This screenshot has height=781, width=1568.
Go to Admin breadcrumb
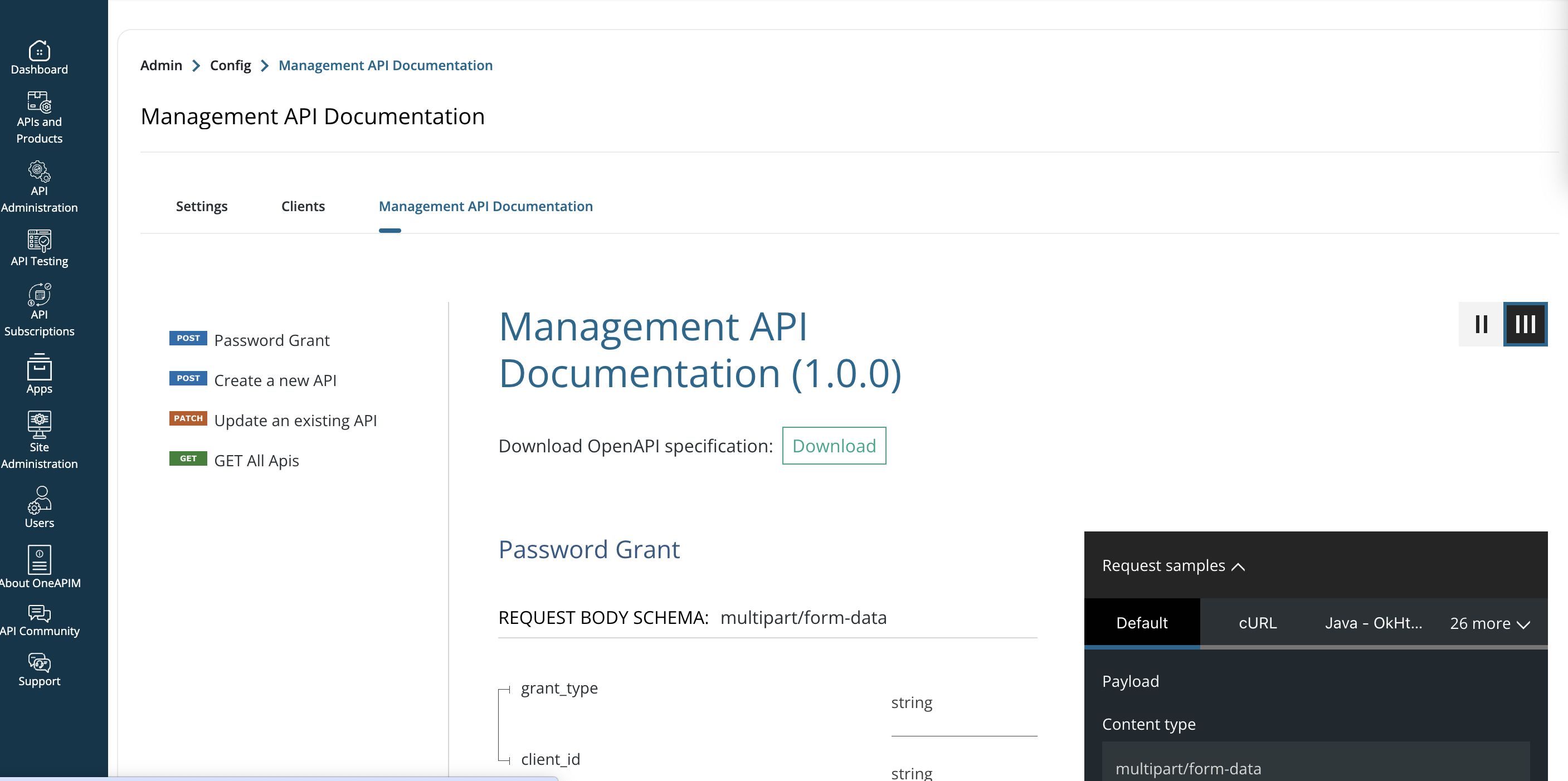161,65
